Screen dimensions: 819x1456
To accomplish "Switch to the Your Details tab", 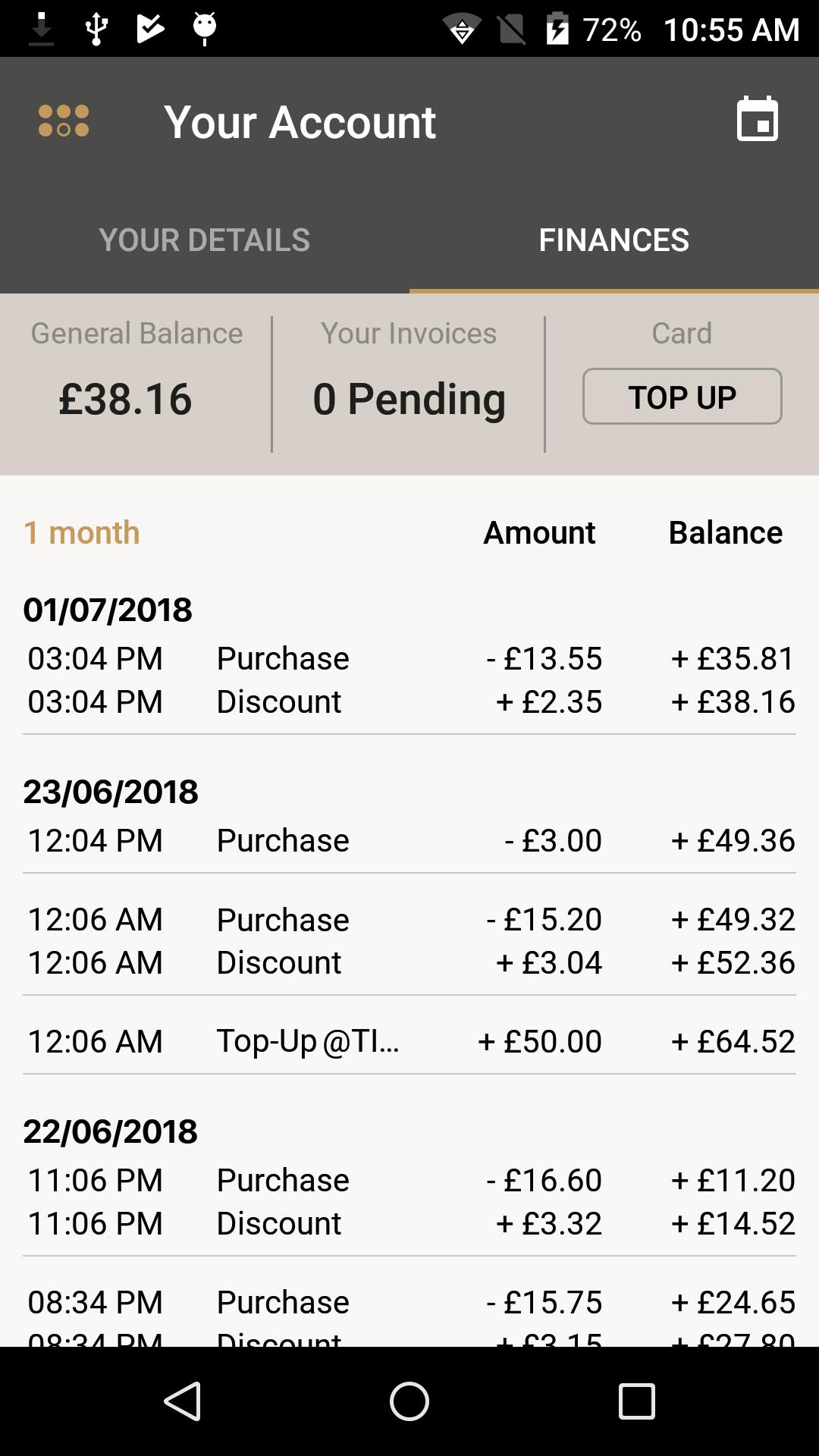I will click(x=205, y=240).
